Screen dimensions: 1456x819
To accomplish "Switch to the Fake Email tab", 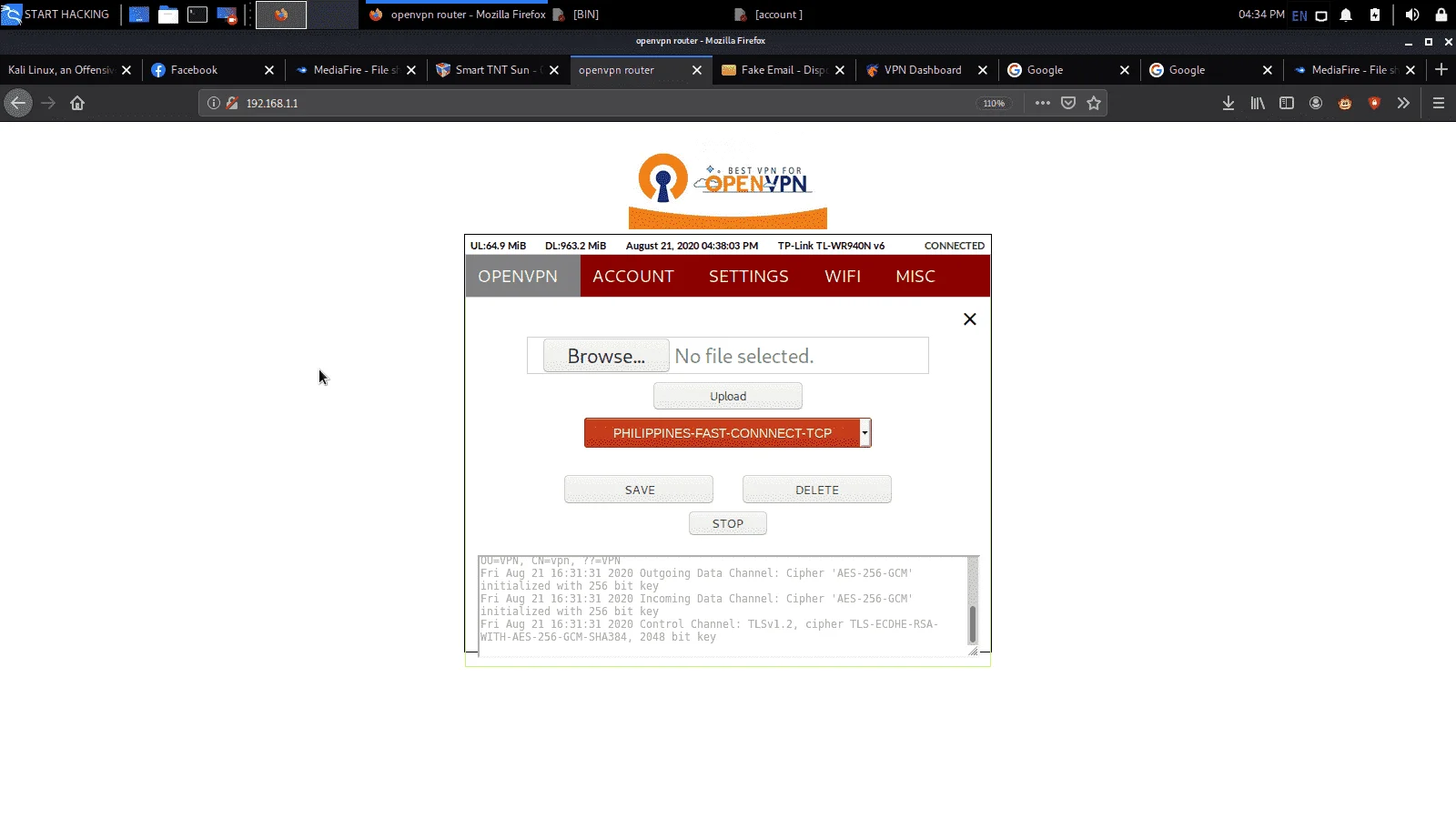I will coord(784,70).
